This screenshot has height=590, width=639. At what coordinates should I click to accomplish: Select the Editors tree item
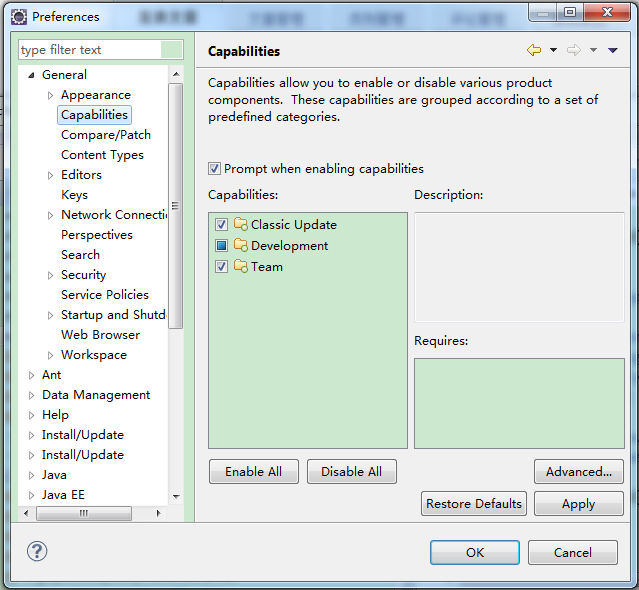81,175
